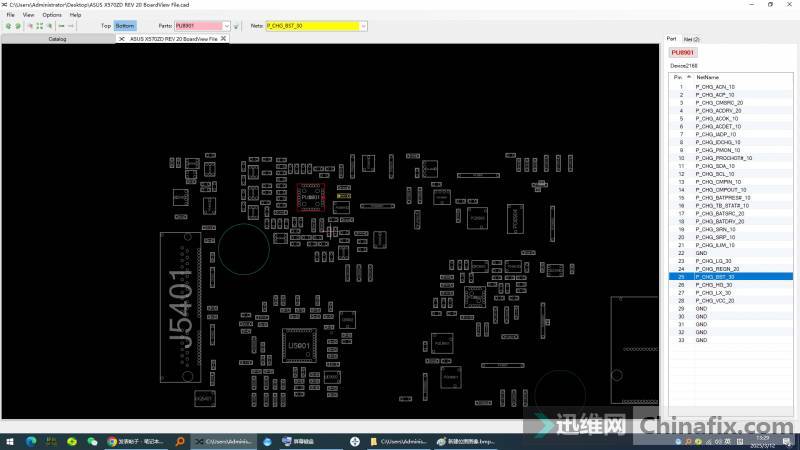
Task: Select pin 23 row P_CHG_LG_30
Action: point(731,261)
